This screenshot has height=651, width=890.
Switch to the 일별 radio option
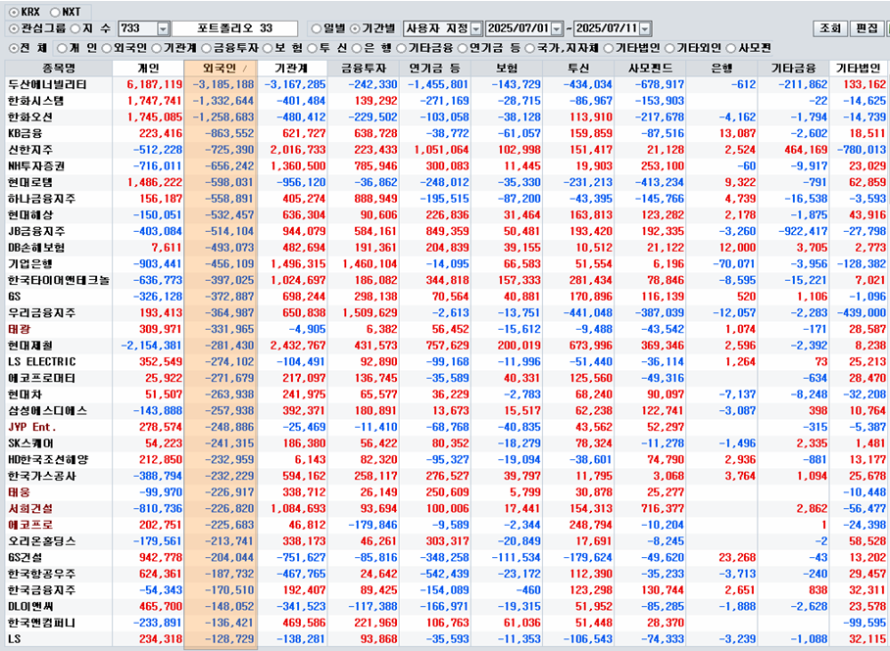tap(317, 28)
